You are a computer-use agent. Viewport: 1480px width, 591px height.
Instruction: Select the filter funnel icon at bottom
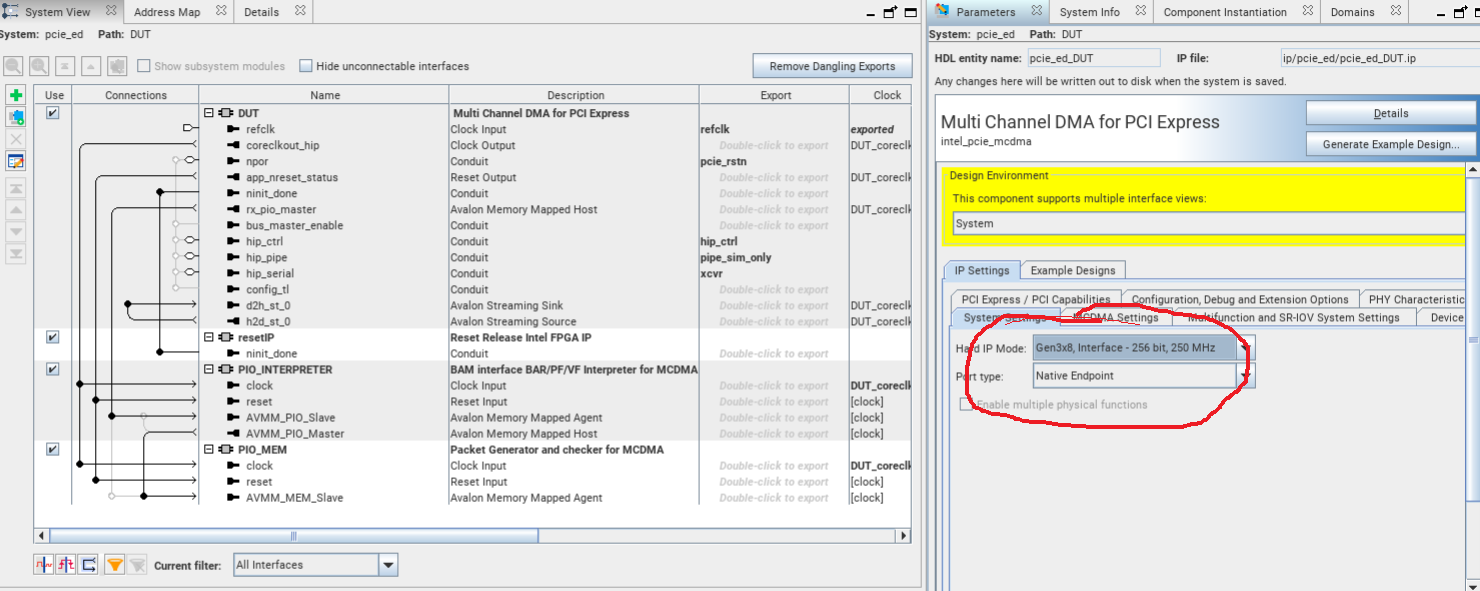tap(114, 564)
